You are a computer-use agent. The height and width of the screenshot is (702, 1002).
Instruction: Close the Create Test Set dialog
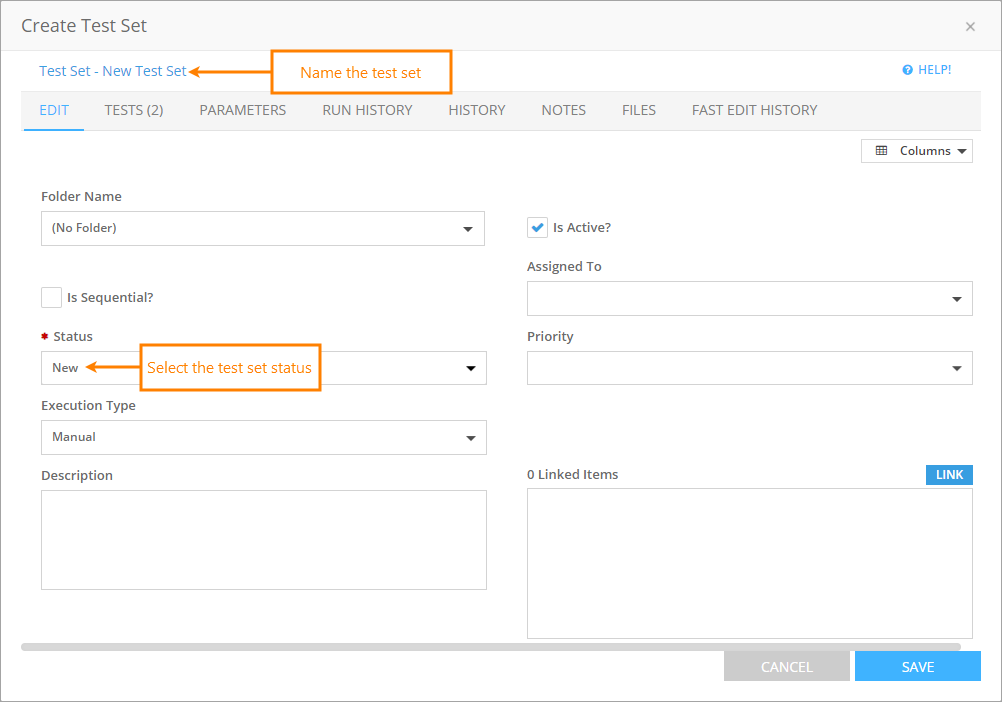(x=970, y=26)
